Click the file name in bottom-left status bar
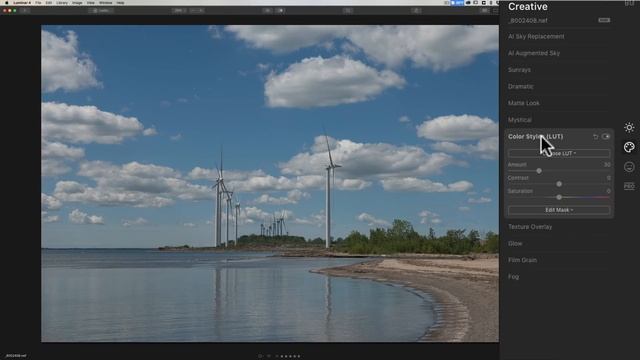Viewport: 640px width, 360px height. pos(16,356)
